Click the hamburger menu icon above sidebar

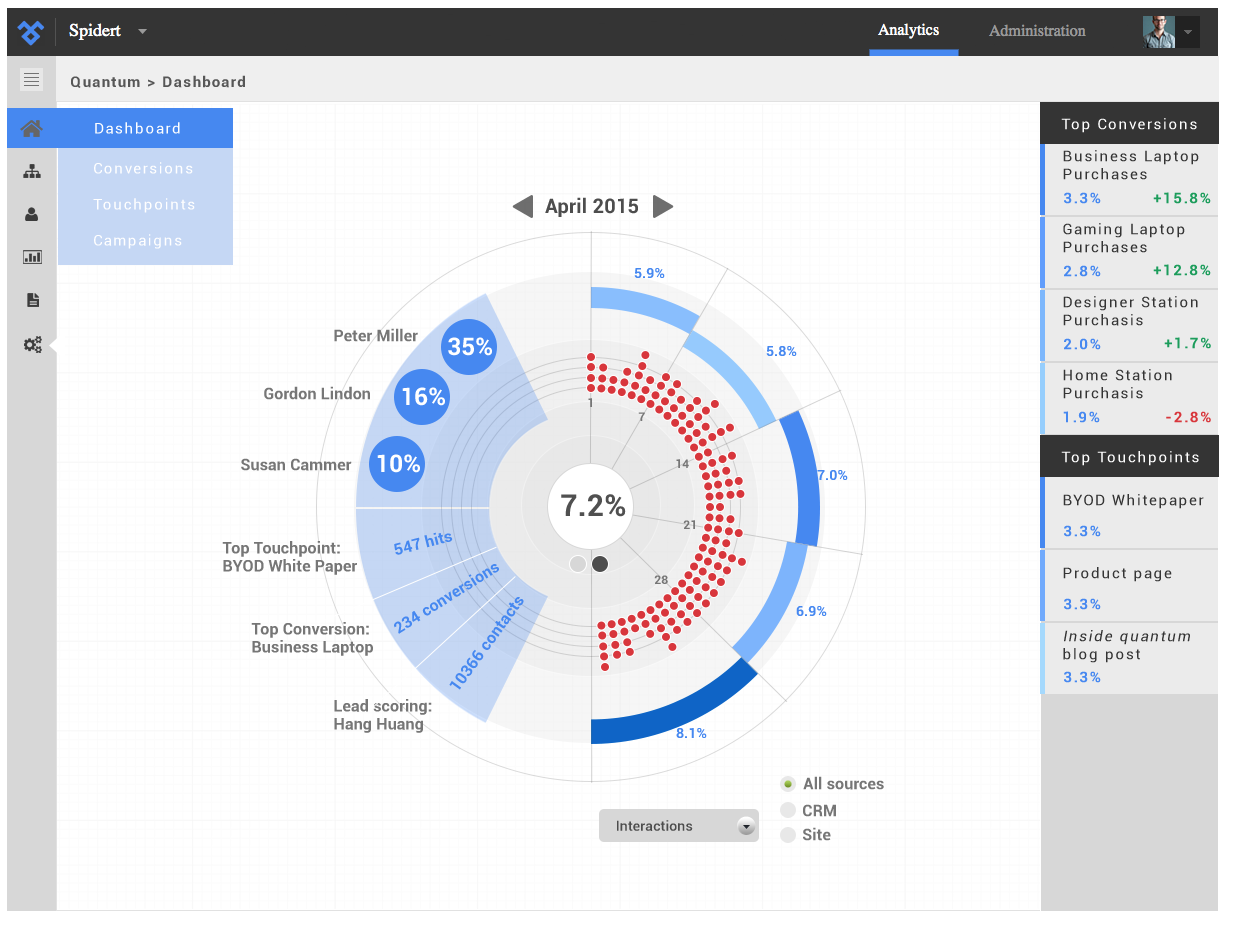[x=31, y=80]
